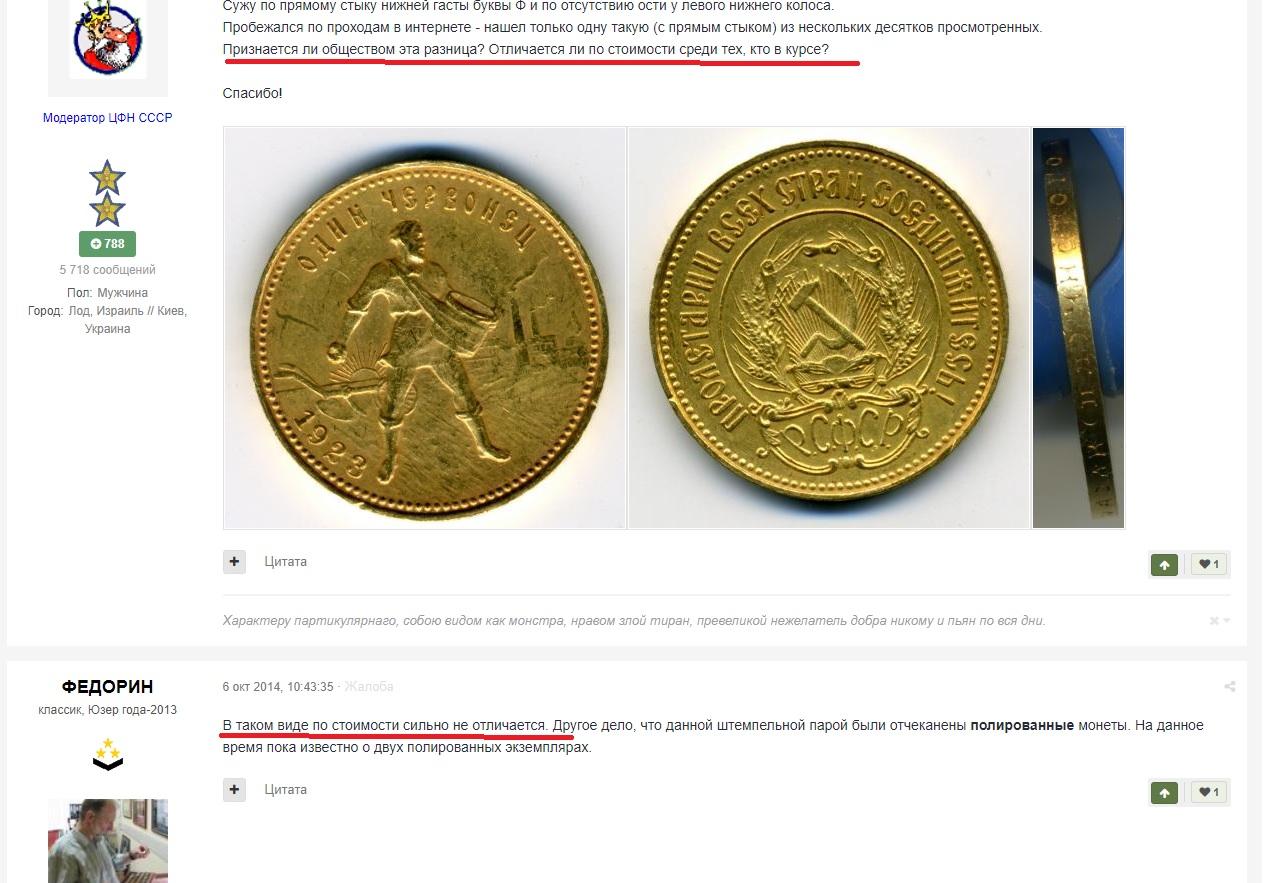Open ФЕДОРИН's rank badge icon
The height and width of the screenshot is (883, 1263).
pos(107,754)
